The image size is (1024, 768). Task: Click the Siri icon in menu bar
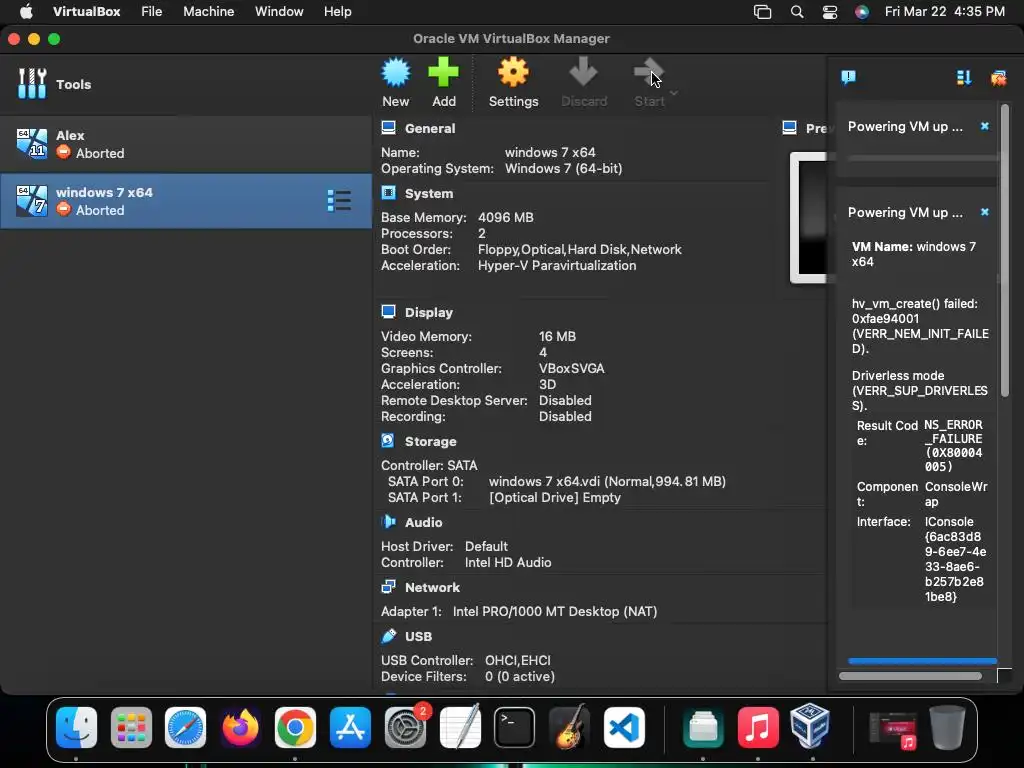point(862,12)
